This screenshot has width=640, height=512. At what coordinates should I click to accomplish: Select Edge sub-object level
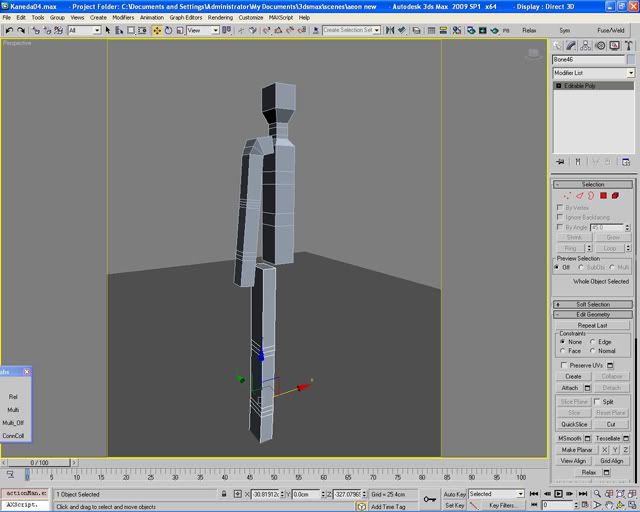[580, 196]
